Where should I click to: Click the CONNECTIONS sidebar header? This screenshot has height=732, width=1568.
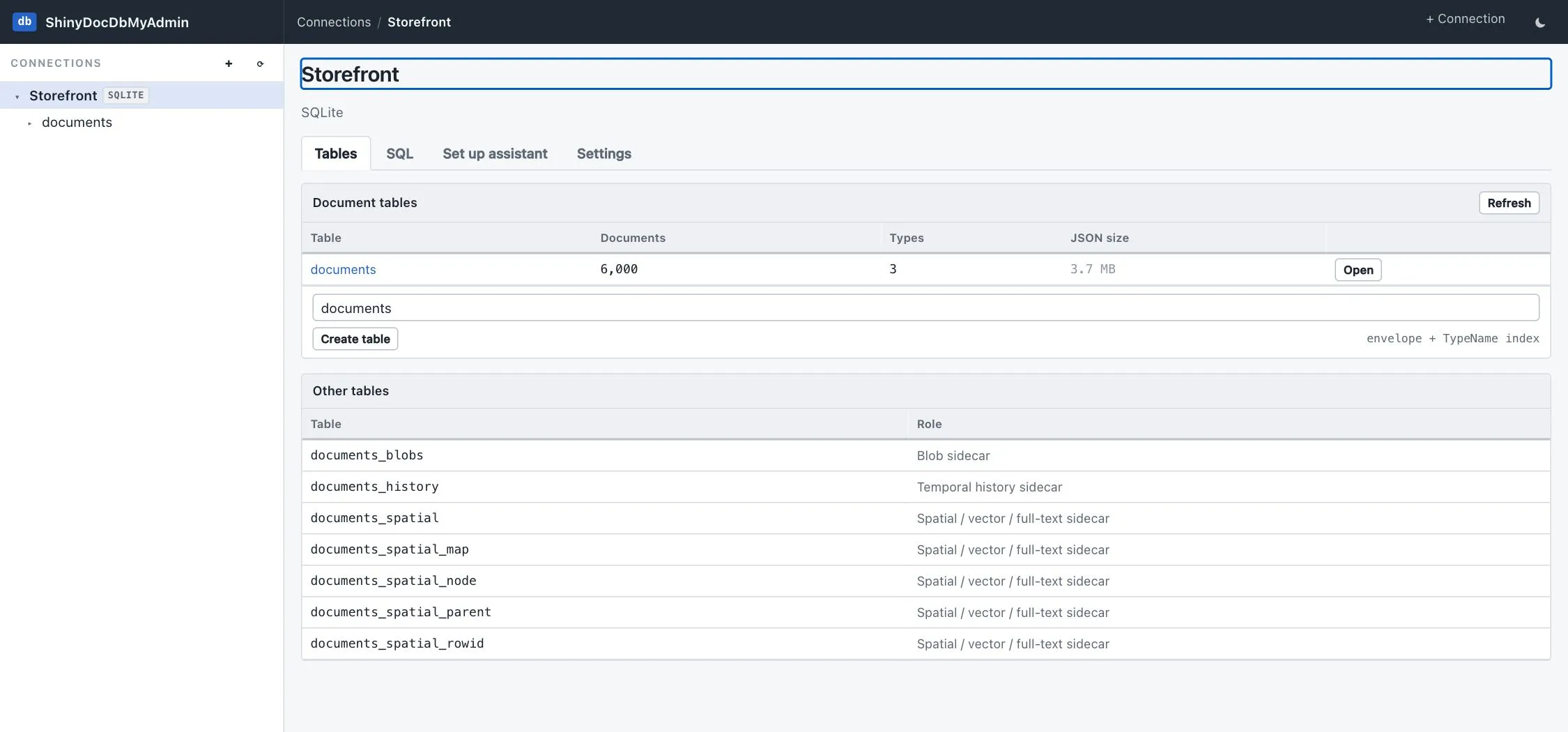click(56, 63)
